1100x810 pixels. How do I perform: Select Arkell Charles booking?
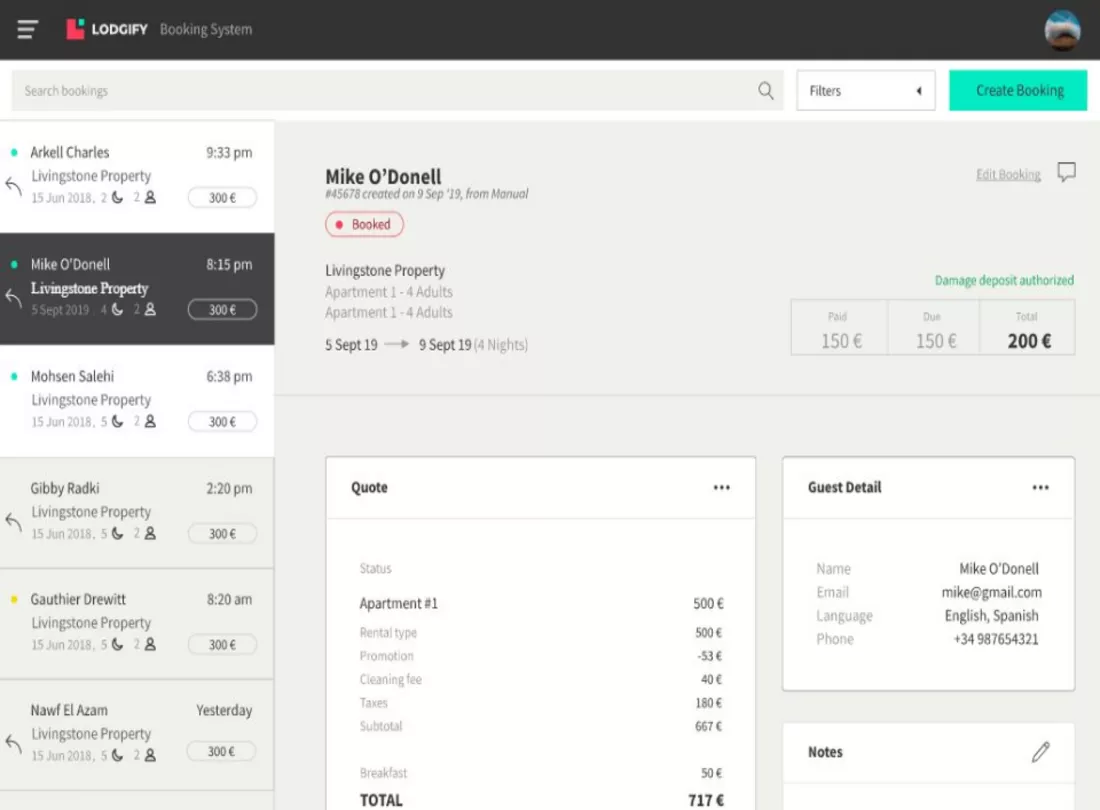pyautogui.click(x=137, y=177)
